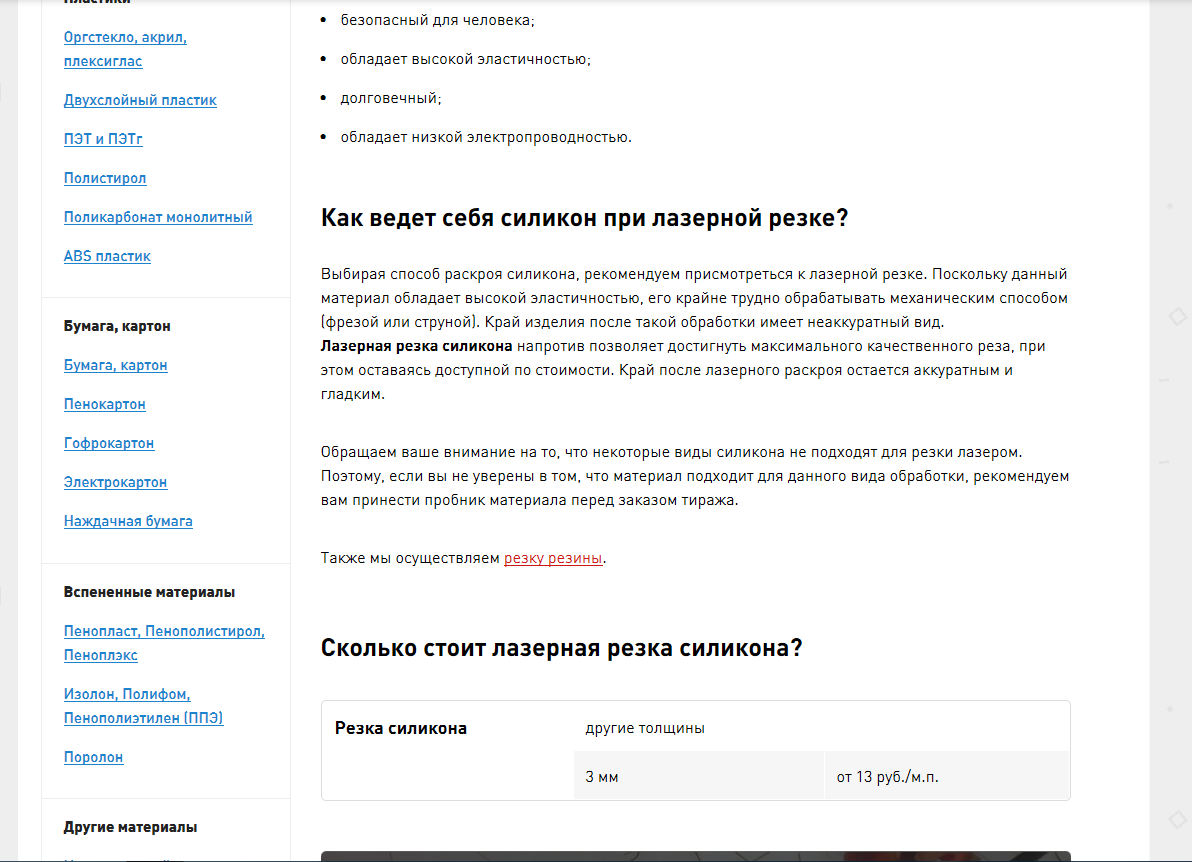
Task: Click the Резка силикона table title
Action: tap(401, 728)
